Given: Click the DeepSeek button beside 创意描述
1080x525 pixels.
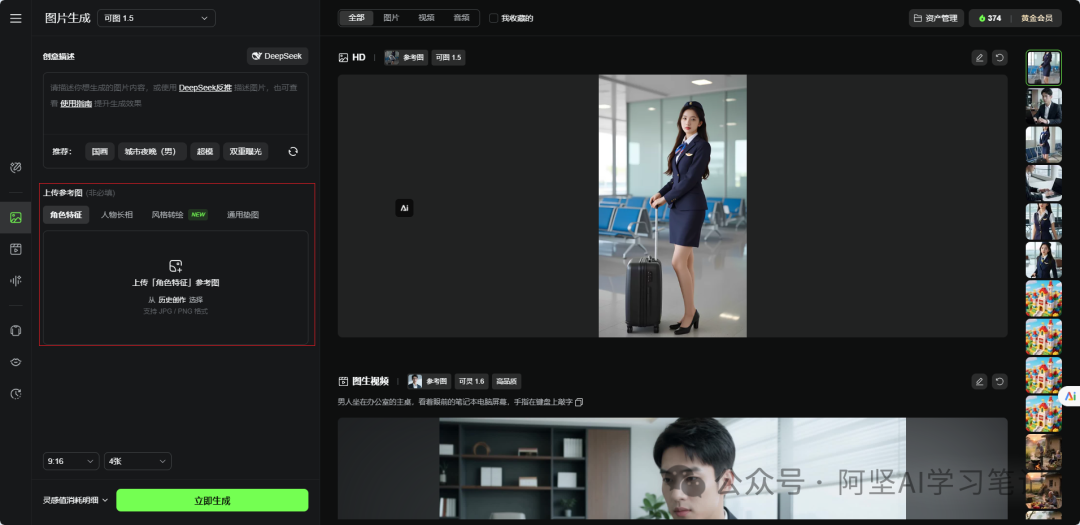Looking at the screenshot, I should click(x=278, y=56).
